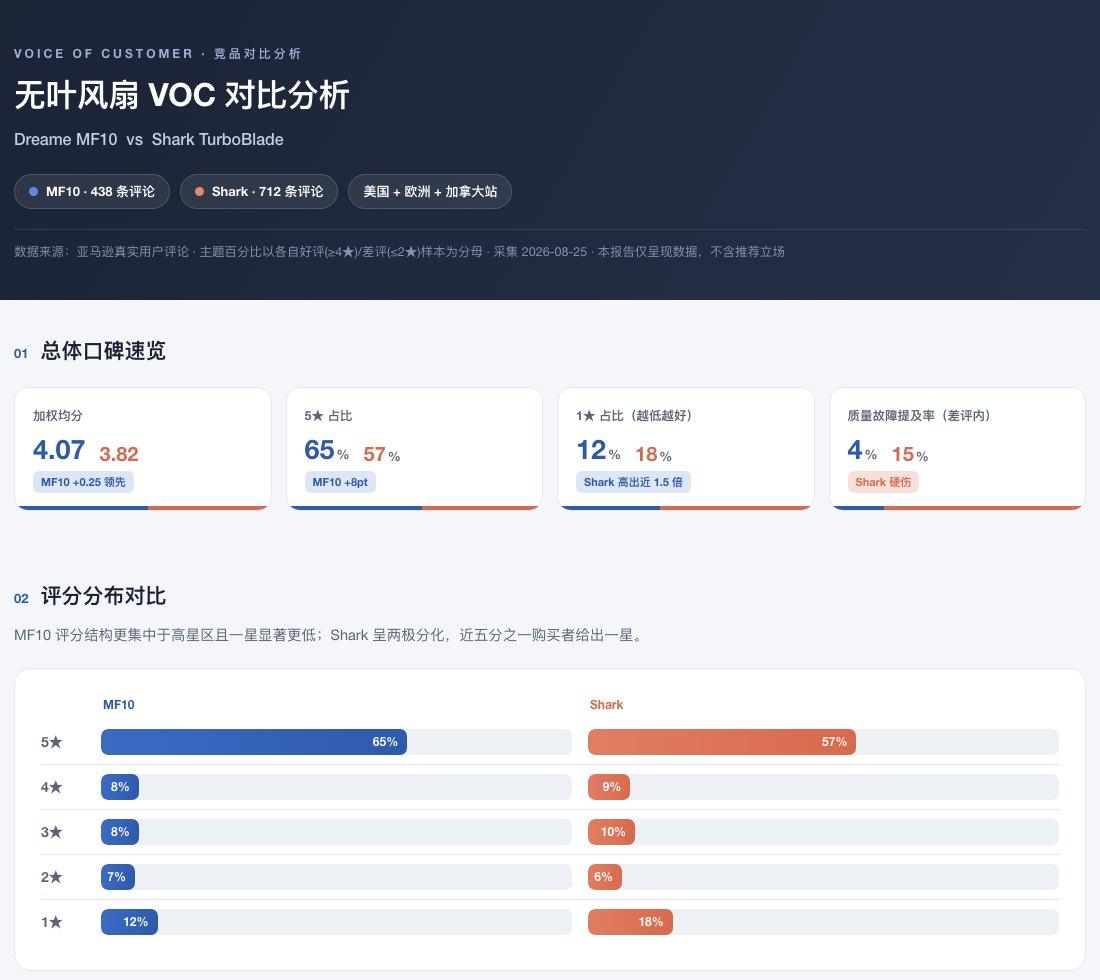Click the MF10 +8pt badge
The width and height of the screenshot is (1100, 980).
coord(340,482)
